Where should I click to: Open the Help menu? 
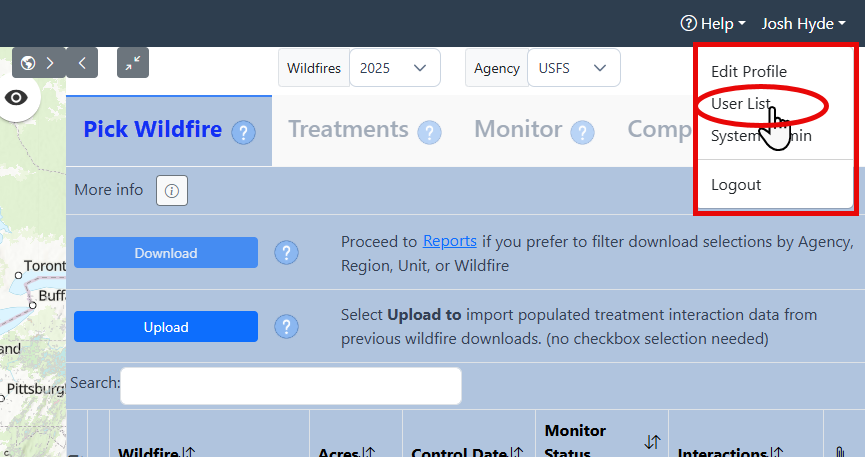[713, 24]
